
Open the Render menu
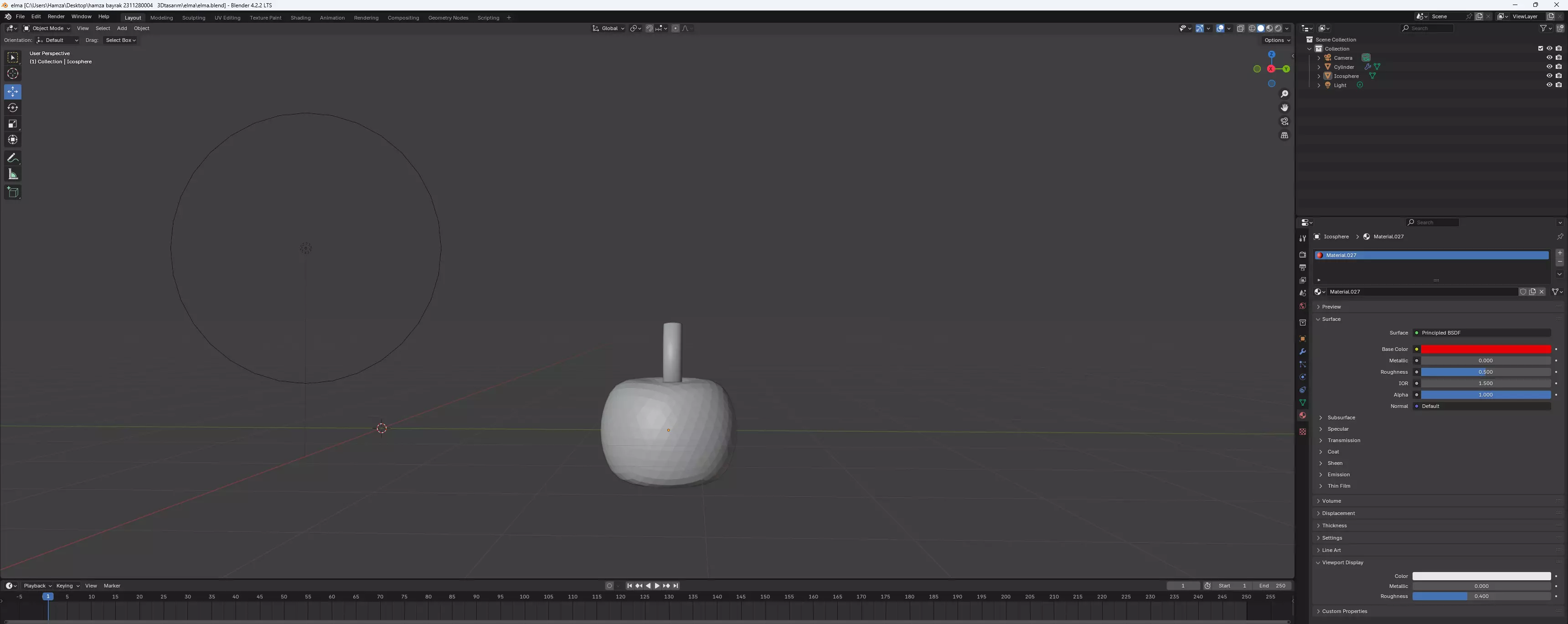coord(56,16)
